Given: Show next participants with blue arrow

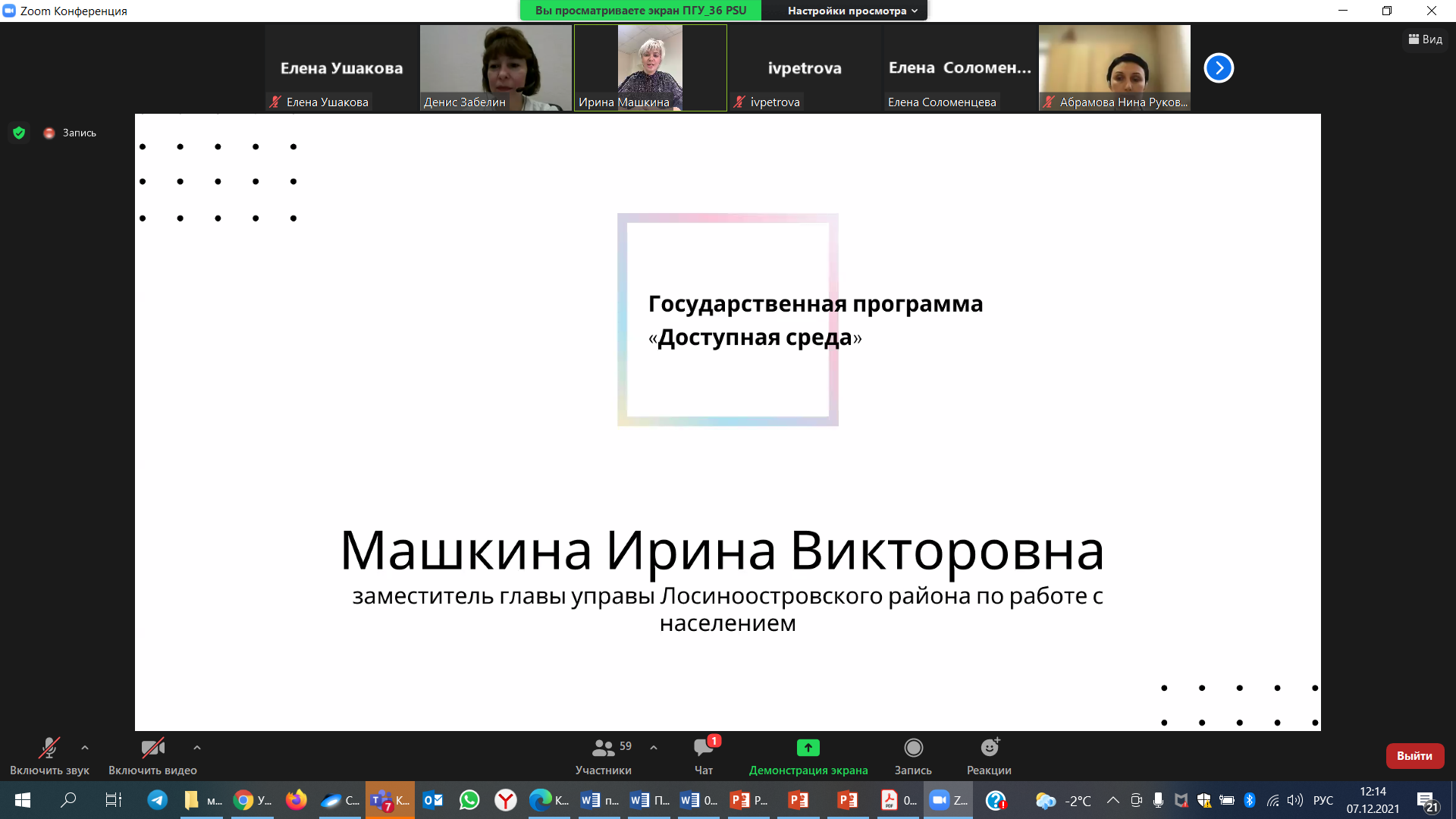Looking at the screenshot, I should point(1219,67).
